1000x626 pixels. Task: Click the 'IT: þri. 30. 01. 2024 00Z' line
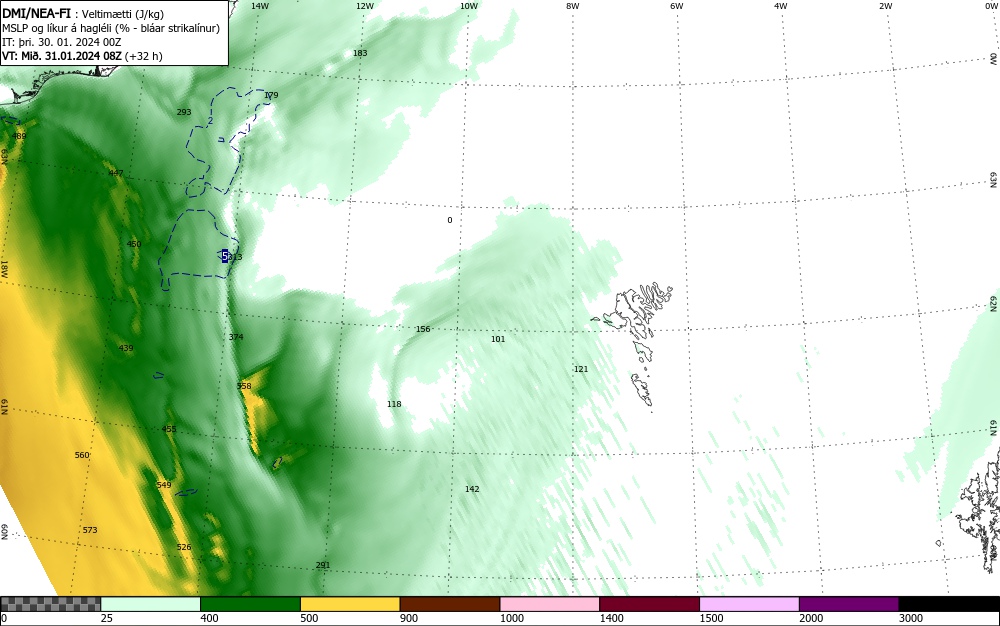[61, 42]
